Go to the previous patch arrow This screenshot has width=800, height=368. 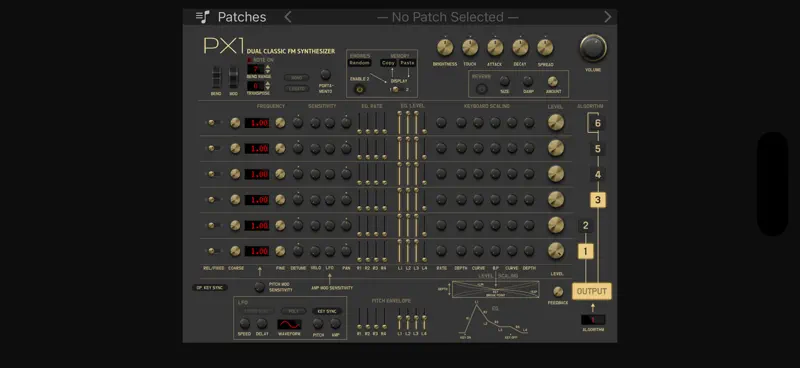pos(288,17)
